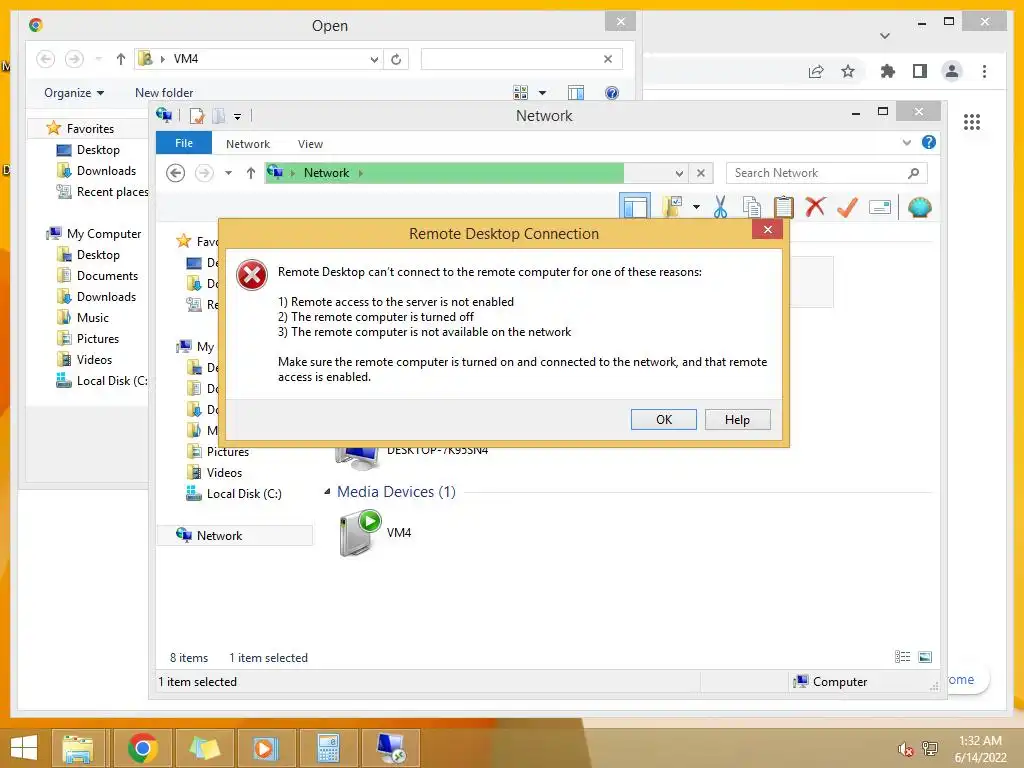Open the File tab in Network window
Image resolution: width=1024 pixels, height=768 pixels.
tap(184, 143)
